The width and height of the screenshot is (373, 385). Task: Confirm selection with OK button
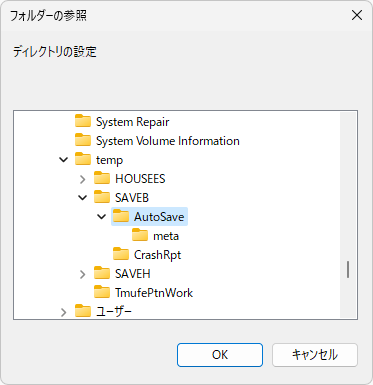click(x=220, y=355)
